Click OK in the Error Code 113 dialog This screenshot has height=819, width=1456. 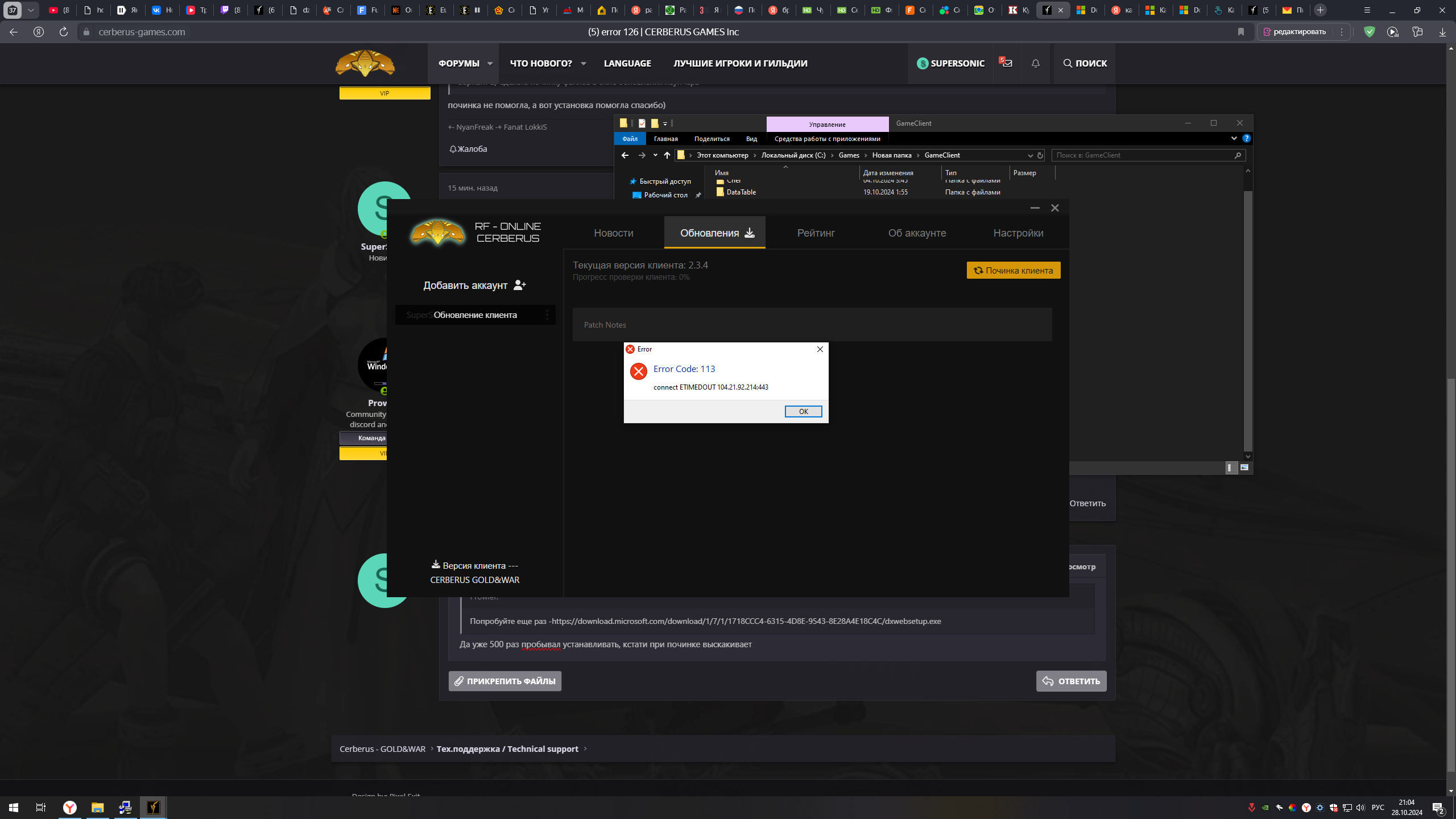tap(803, 411)
